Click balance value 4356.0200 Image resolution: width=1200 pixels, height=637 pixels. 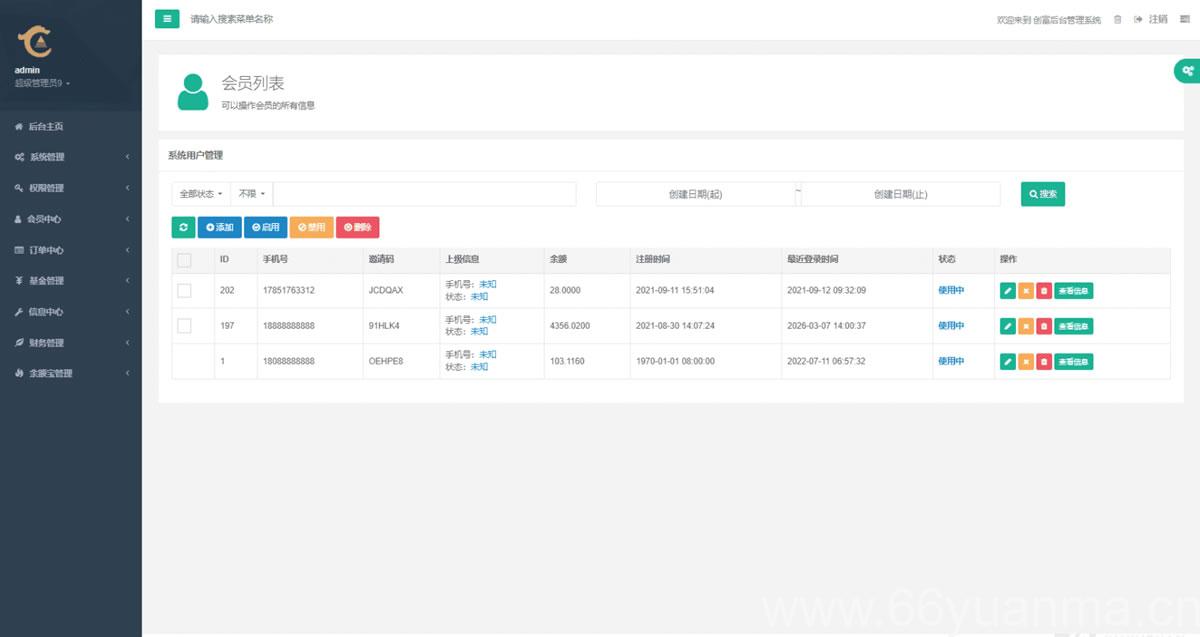tap(570, 325)
